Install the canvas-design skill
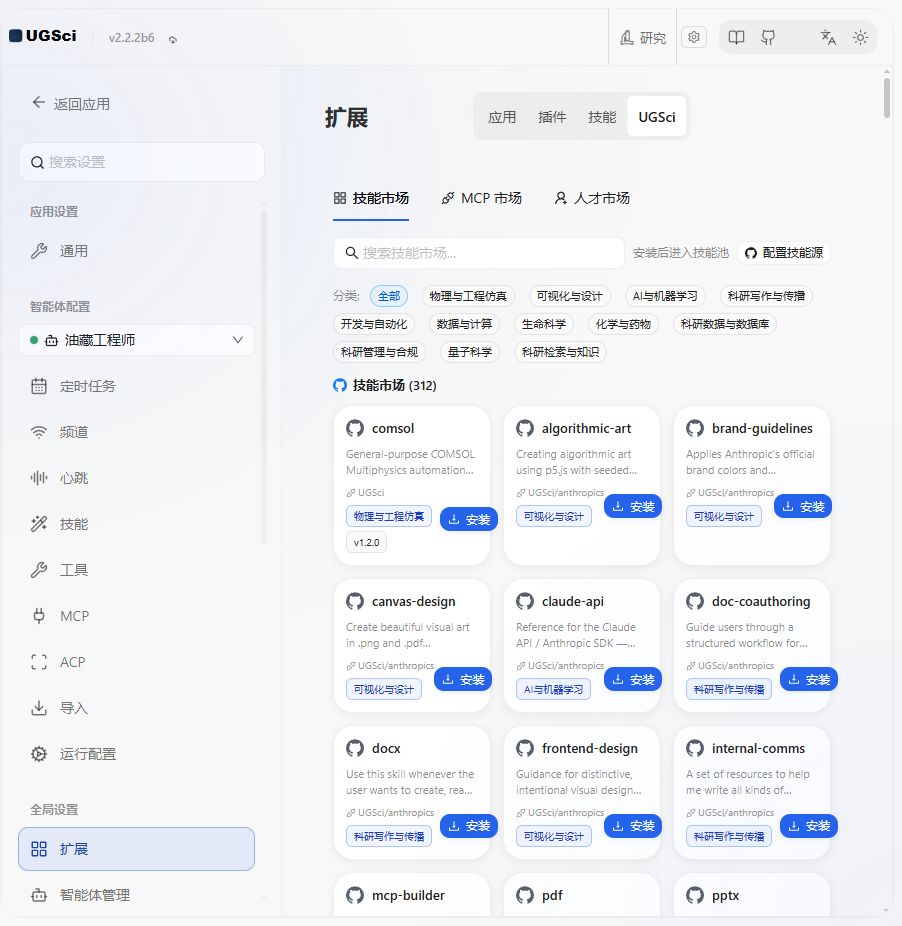 click(463, 680)
